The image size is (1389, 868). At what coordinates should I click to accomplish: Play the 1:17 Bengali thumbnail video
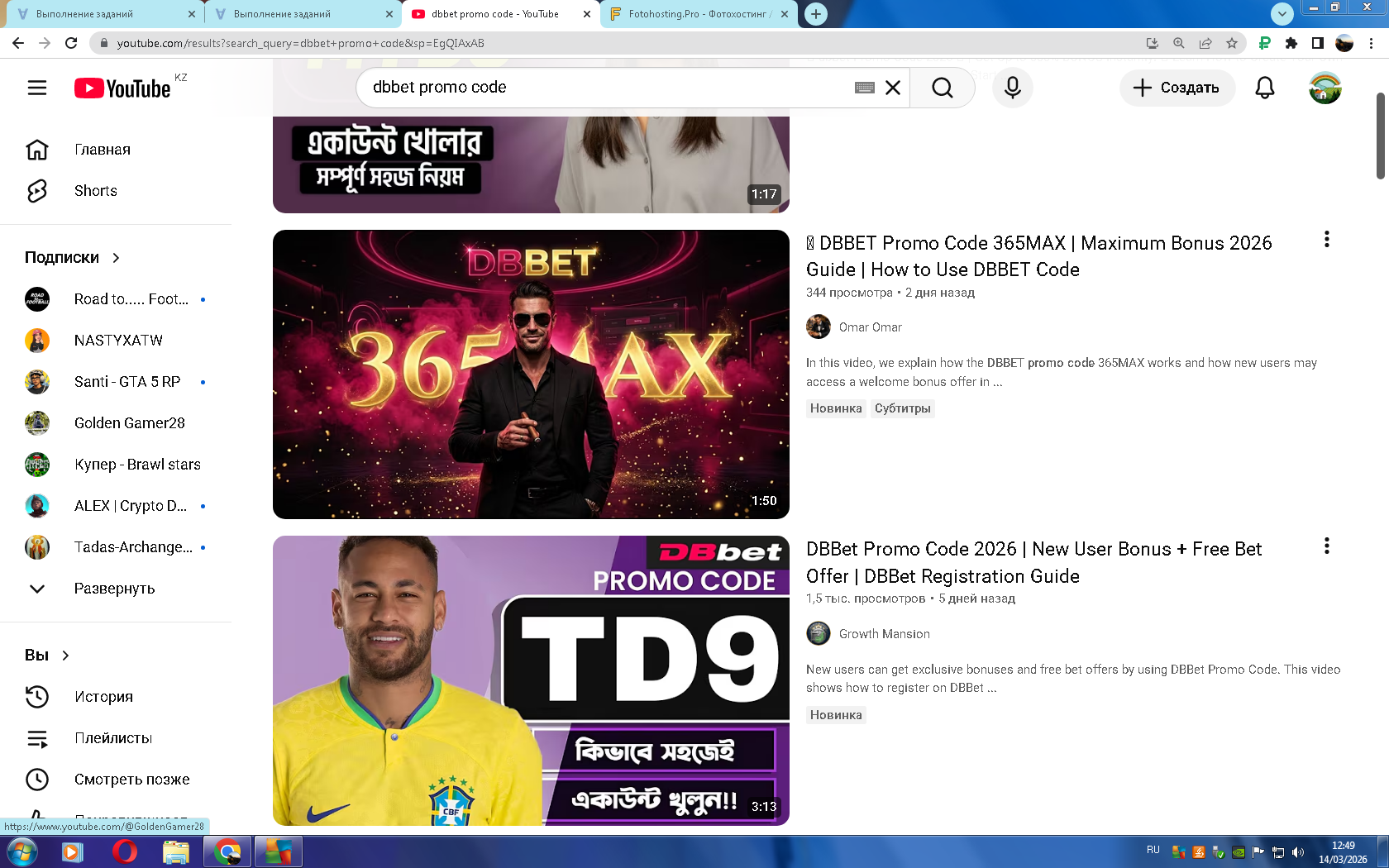tap(531, 165)
